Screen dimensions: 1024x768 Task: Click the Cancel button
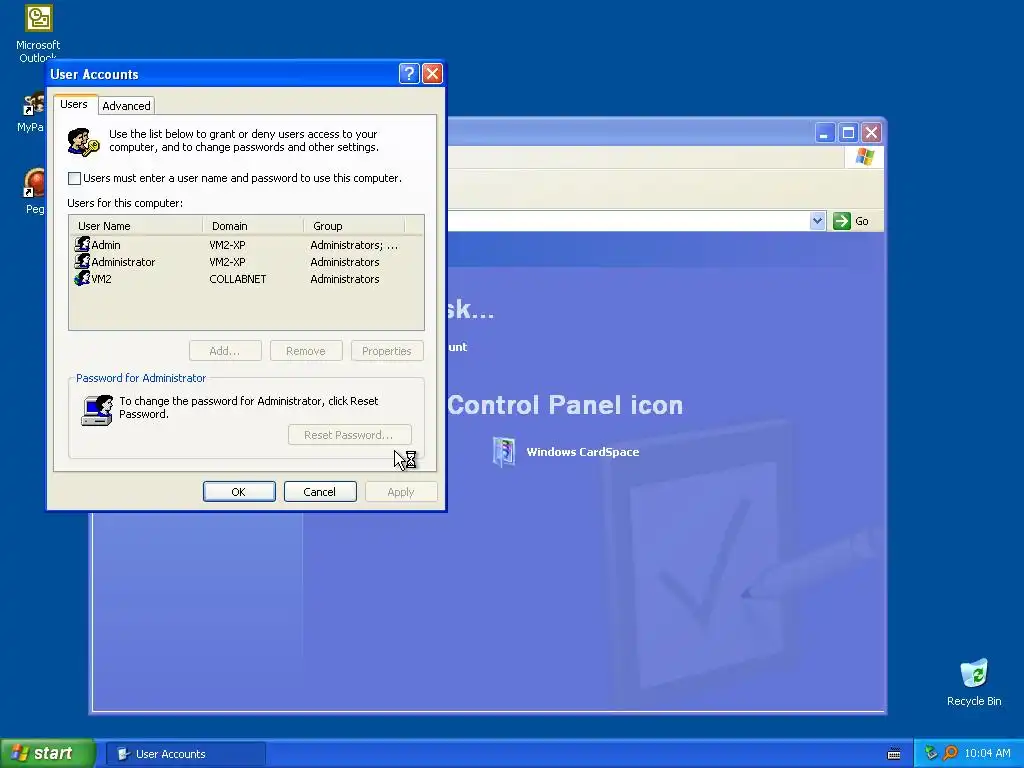click(x=320, y=492)
